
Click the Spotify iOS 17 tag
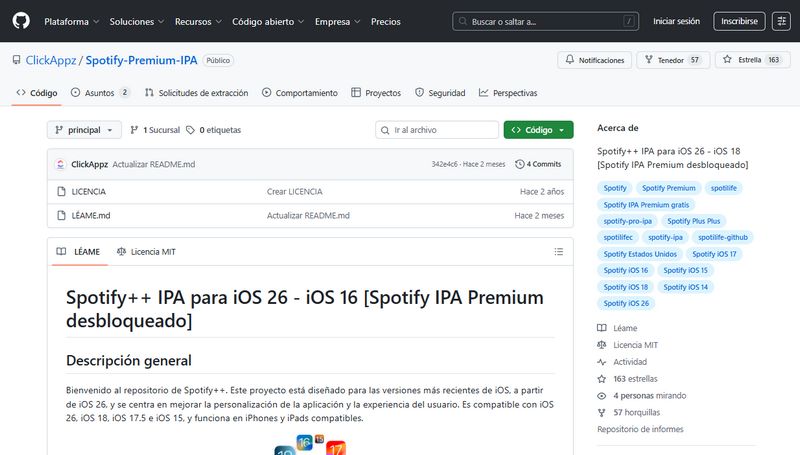714,254
